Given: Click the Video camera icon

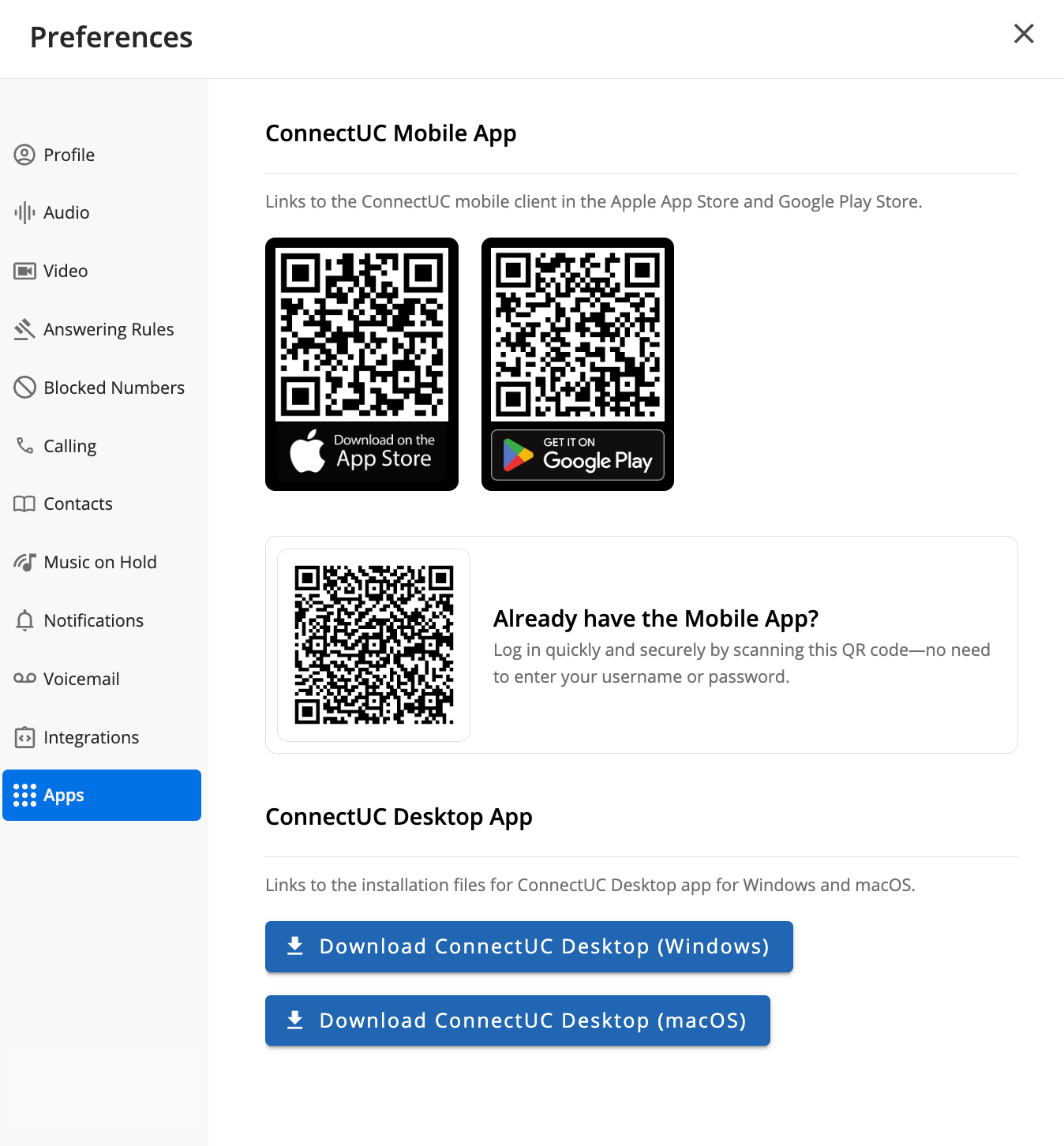Looking at the screenshot, I should 24,271.
